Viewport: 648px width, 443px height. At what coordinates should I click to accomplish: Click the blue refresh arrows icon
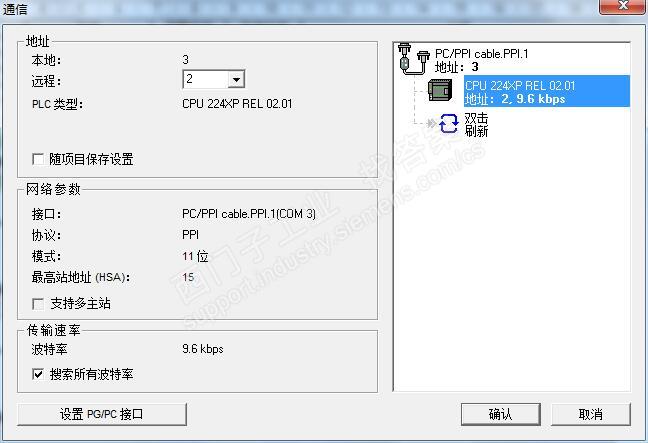pos(449,123)
